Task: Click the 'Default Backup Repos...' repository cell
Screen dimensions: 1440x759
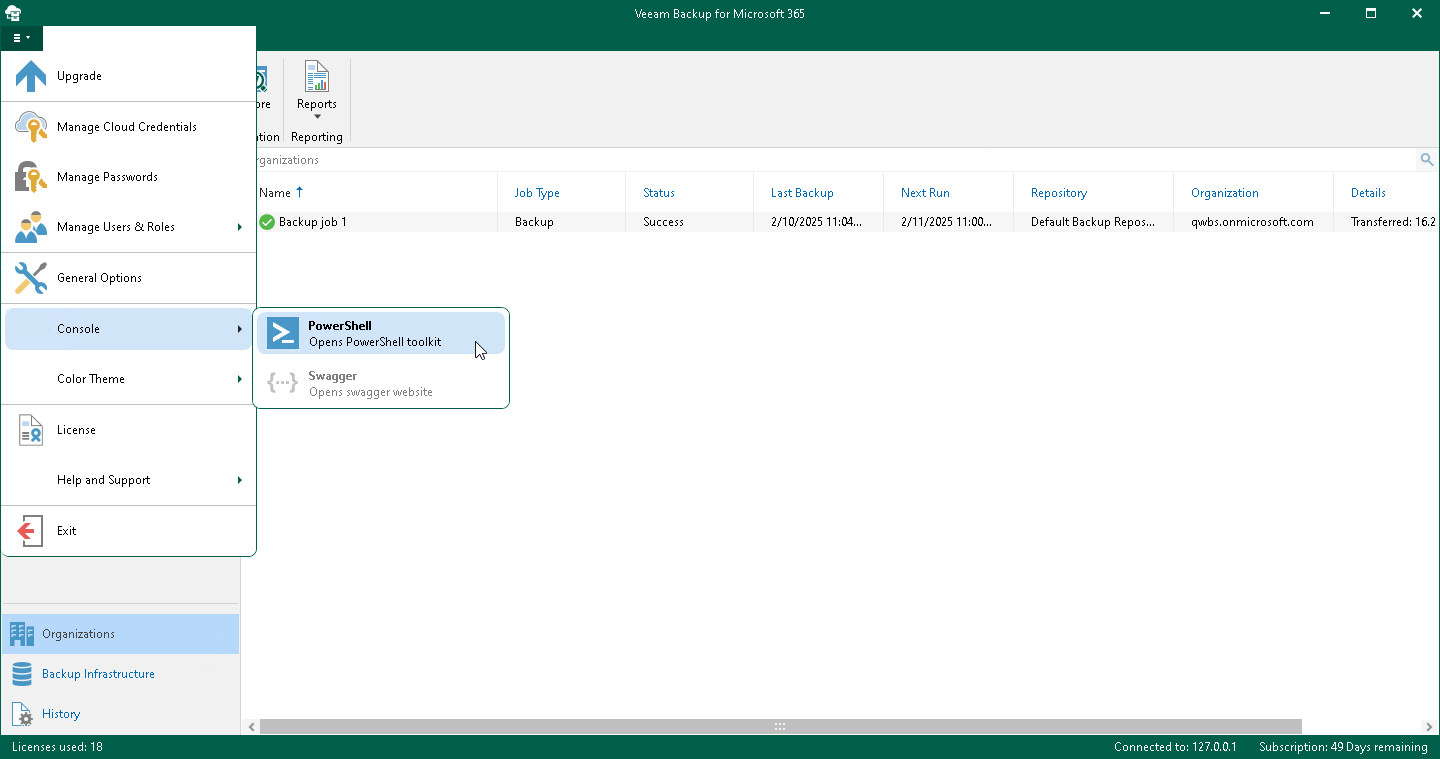Action: click(x=1093, y=222)
